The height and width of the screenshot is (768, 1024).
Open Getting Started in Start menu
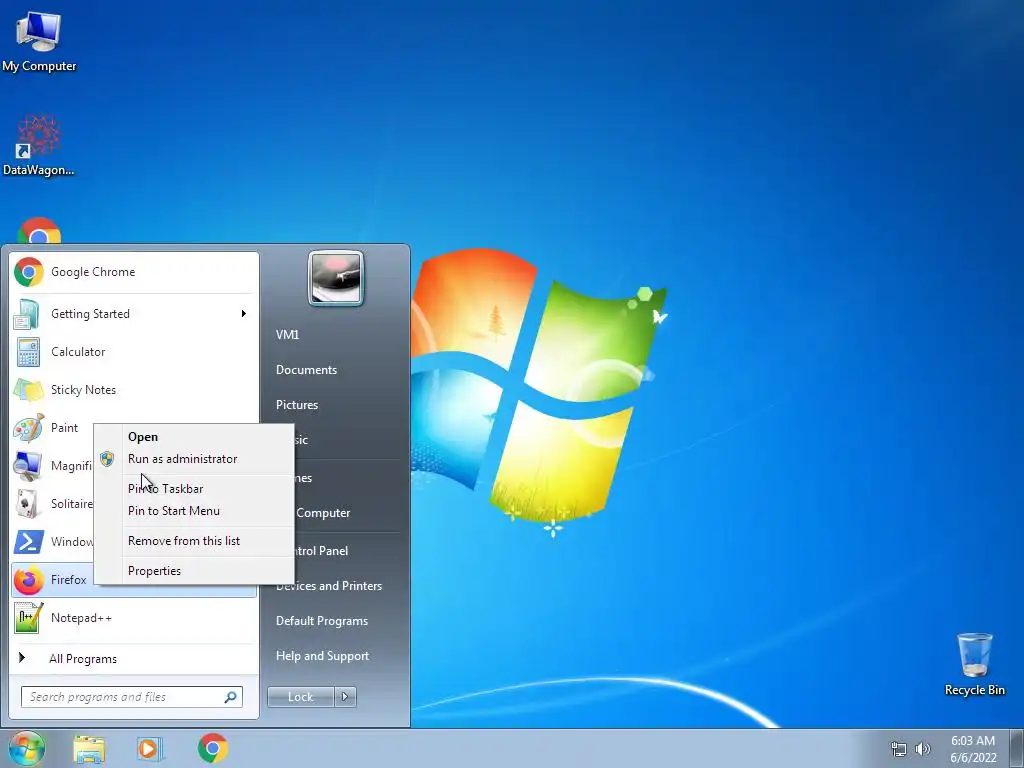pyautogui.click(x=134, y=313)
